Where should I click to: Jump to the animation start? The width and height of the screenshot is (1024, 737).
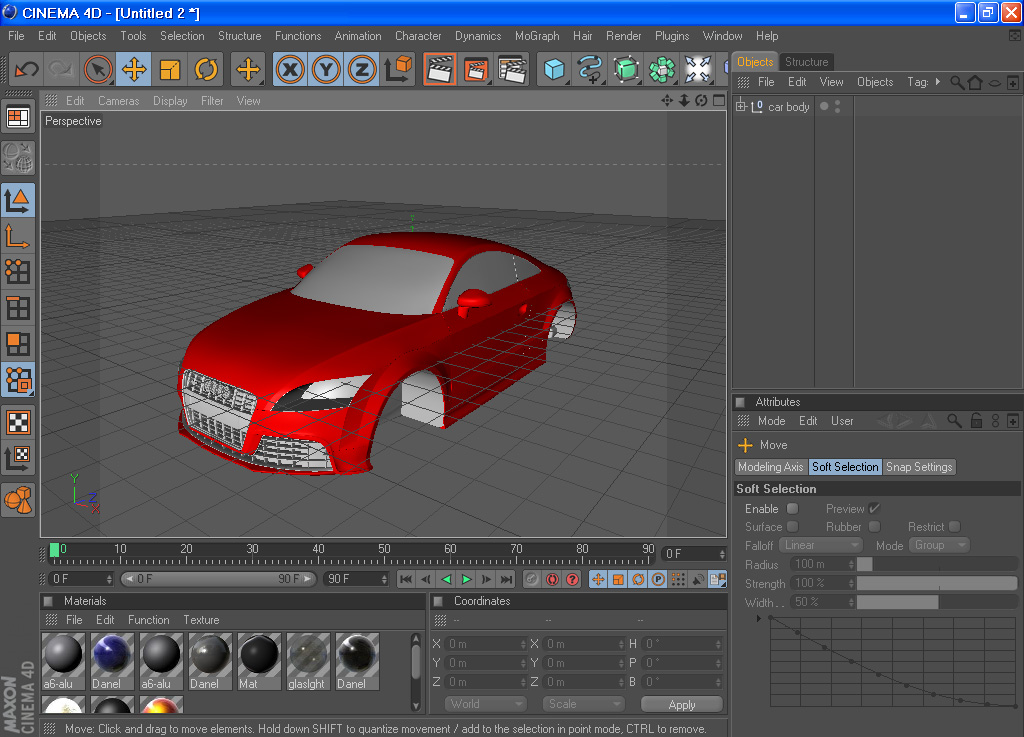tap(406, 579)
